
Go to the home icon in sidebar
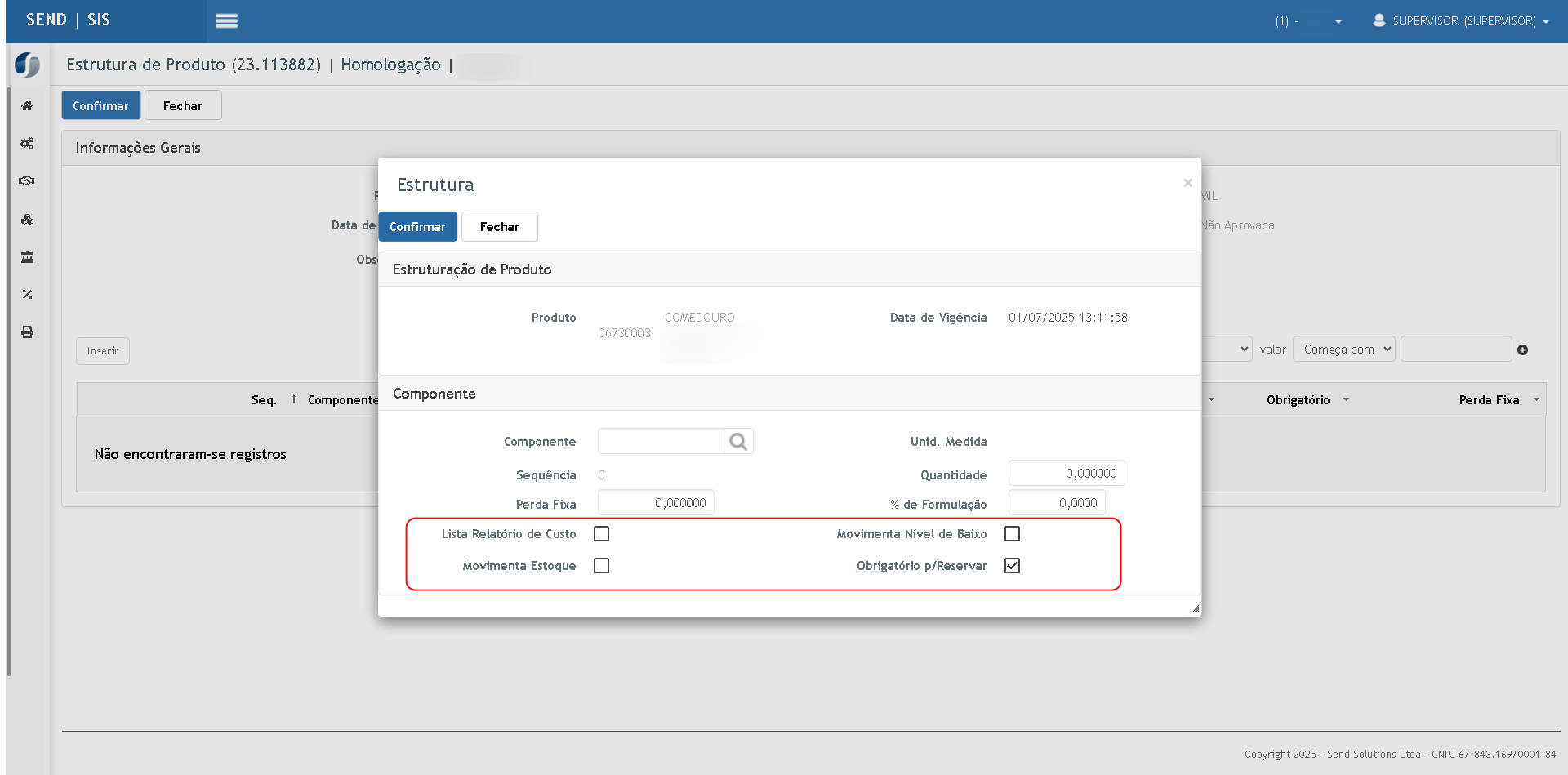click(x=27, y=106)
